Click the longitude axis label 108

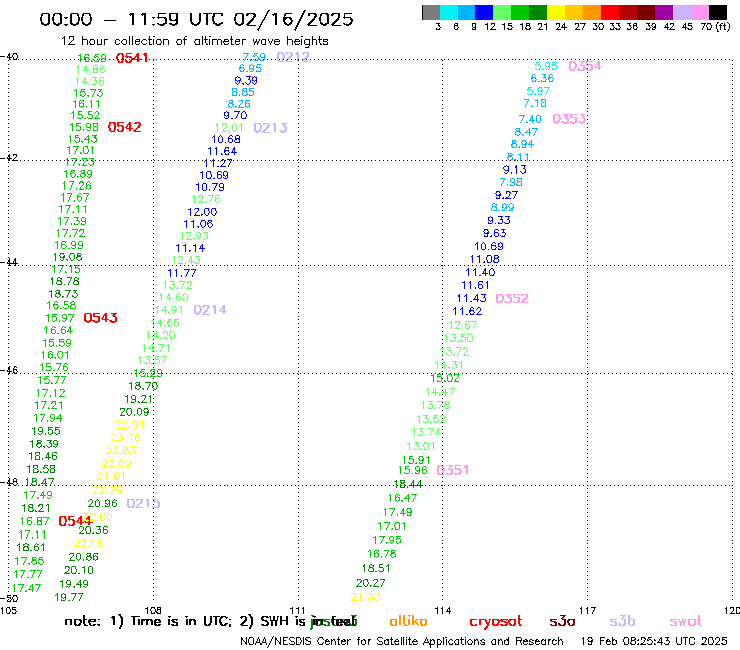(153, 610)
